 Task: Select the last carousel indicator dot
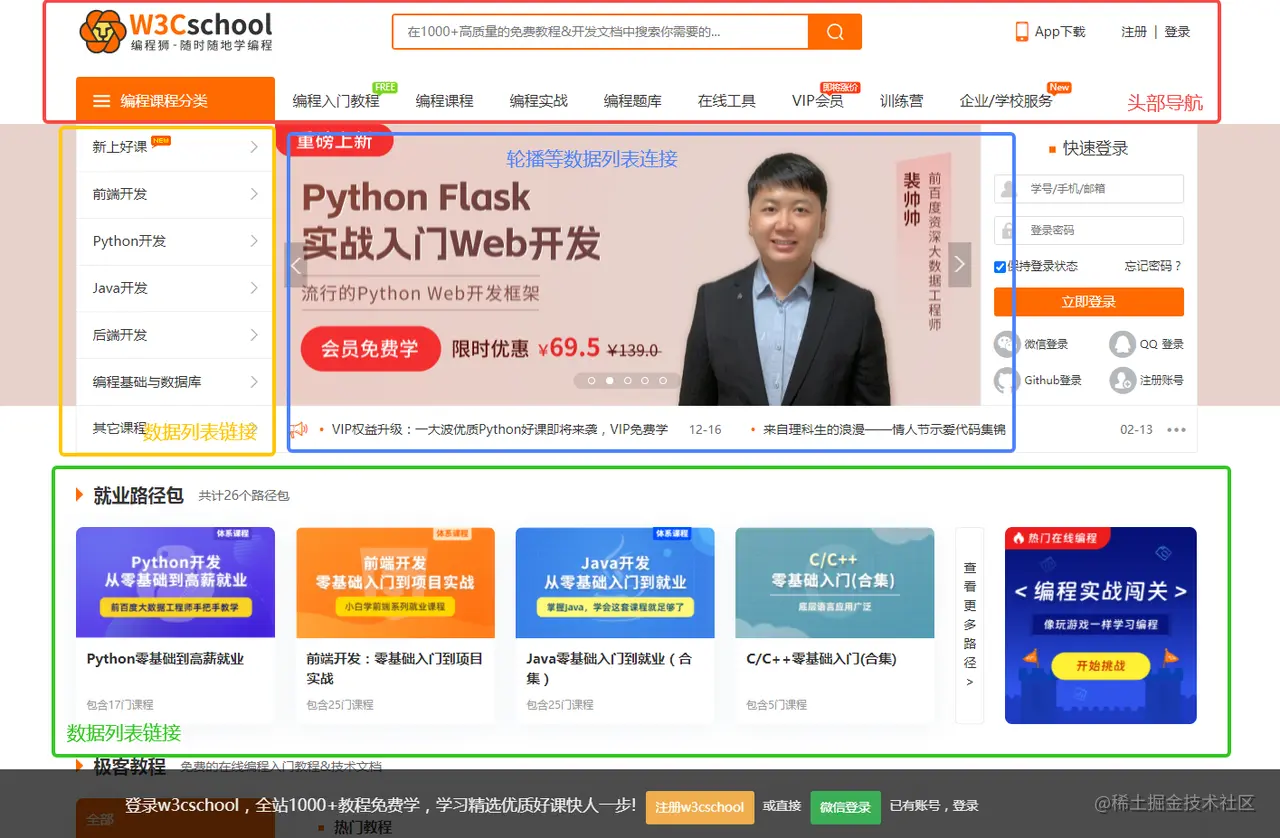click(663, 381)
